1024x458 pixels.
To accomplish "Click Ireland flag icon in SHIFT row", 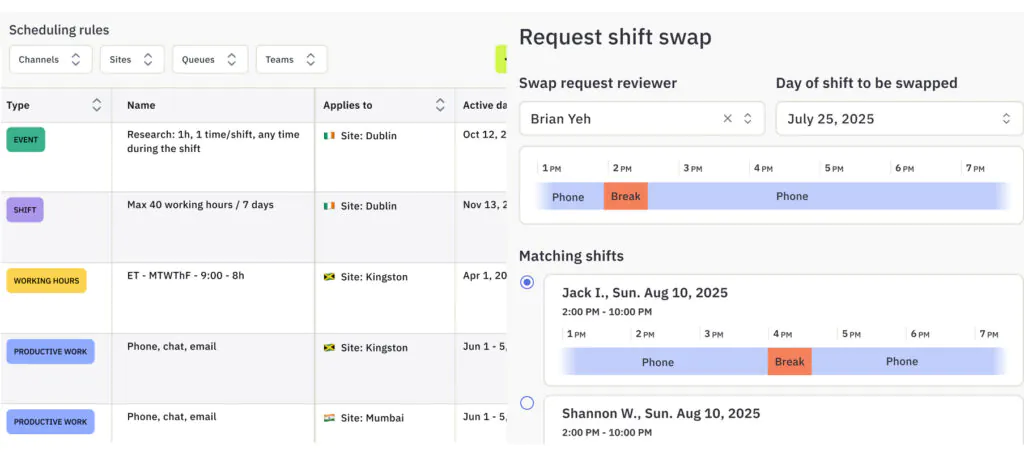I will (x=329, y=206).
